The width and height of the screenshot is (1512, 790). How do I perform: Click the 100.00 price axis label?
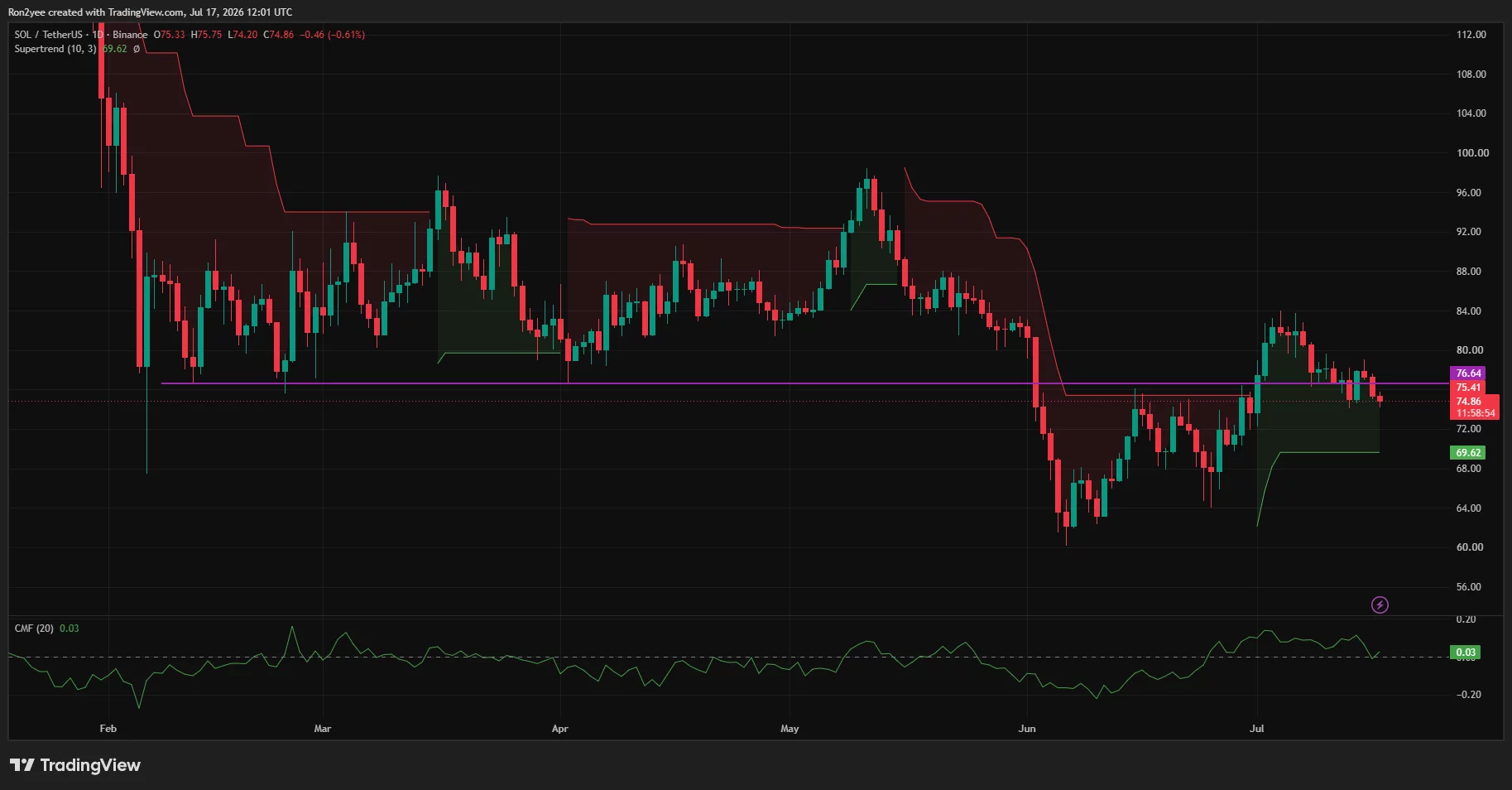(x=1471, y=153)
